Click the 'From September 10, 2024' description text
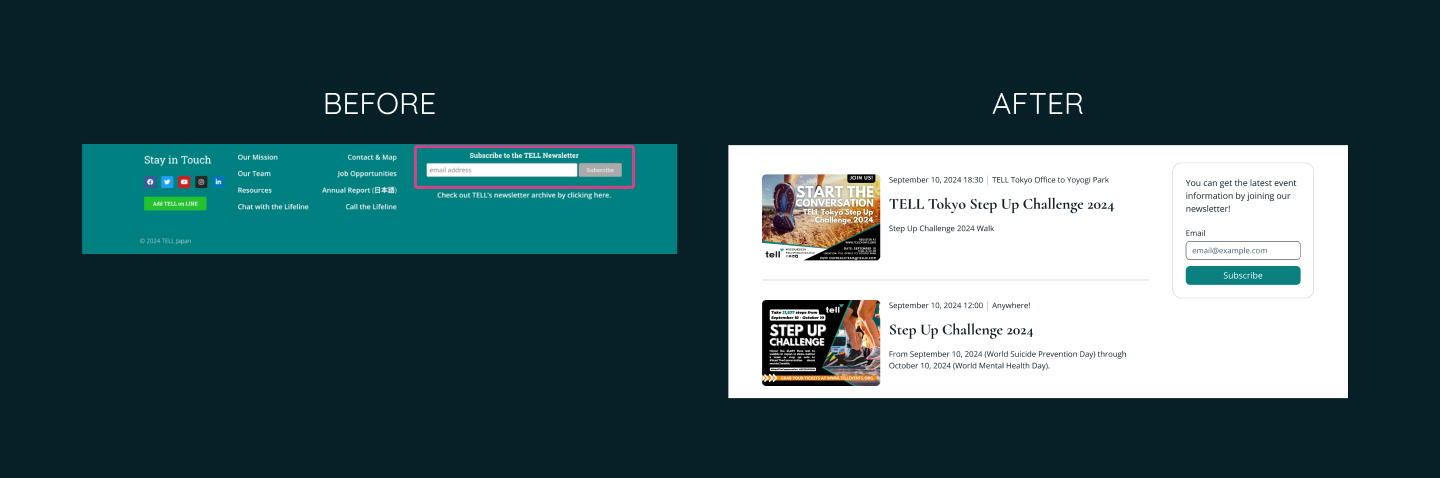1440x478 pixels. (1007, 359)
